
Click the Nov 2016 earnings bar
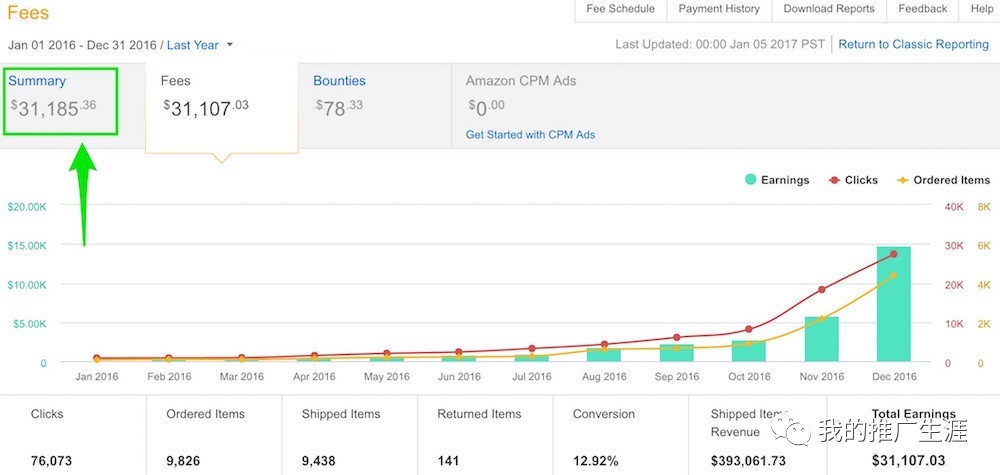821,340
